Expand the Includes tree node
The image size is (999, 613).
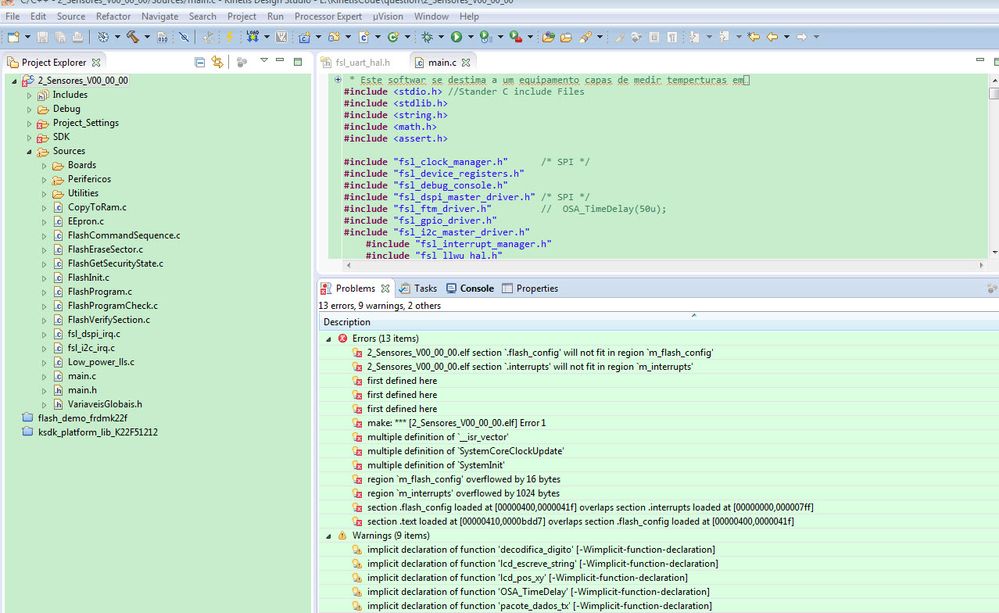click(x=29, y=95)
